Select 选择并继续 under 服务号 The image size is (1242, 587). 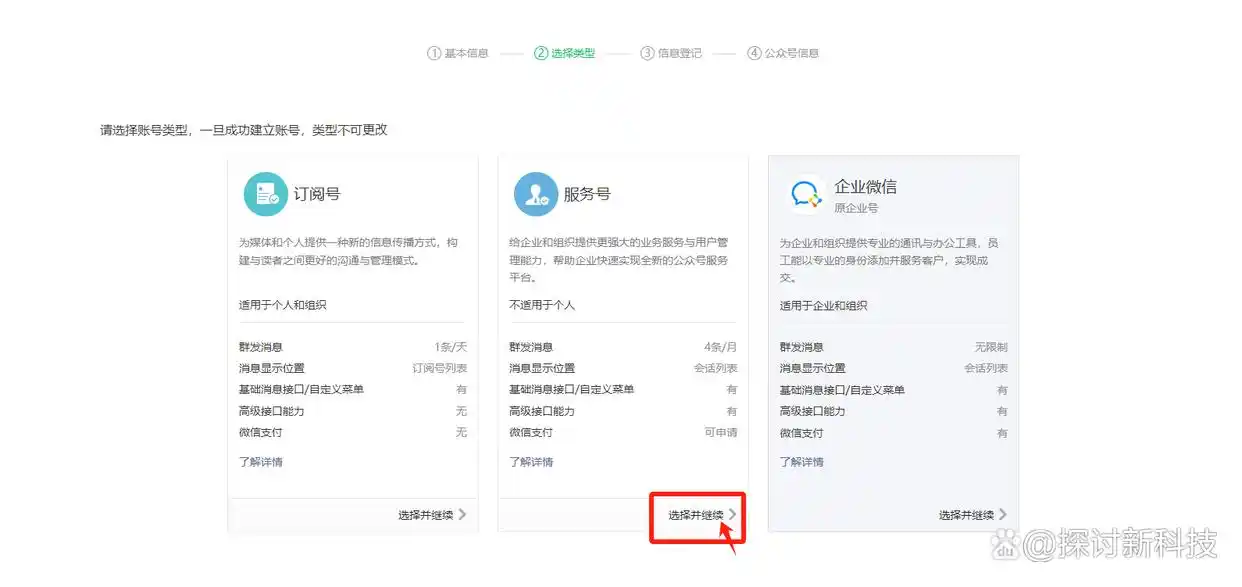point(695,515)
